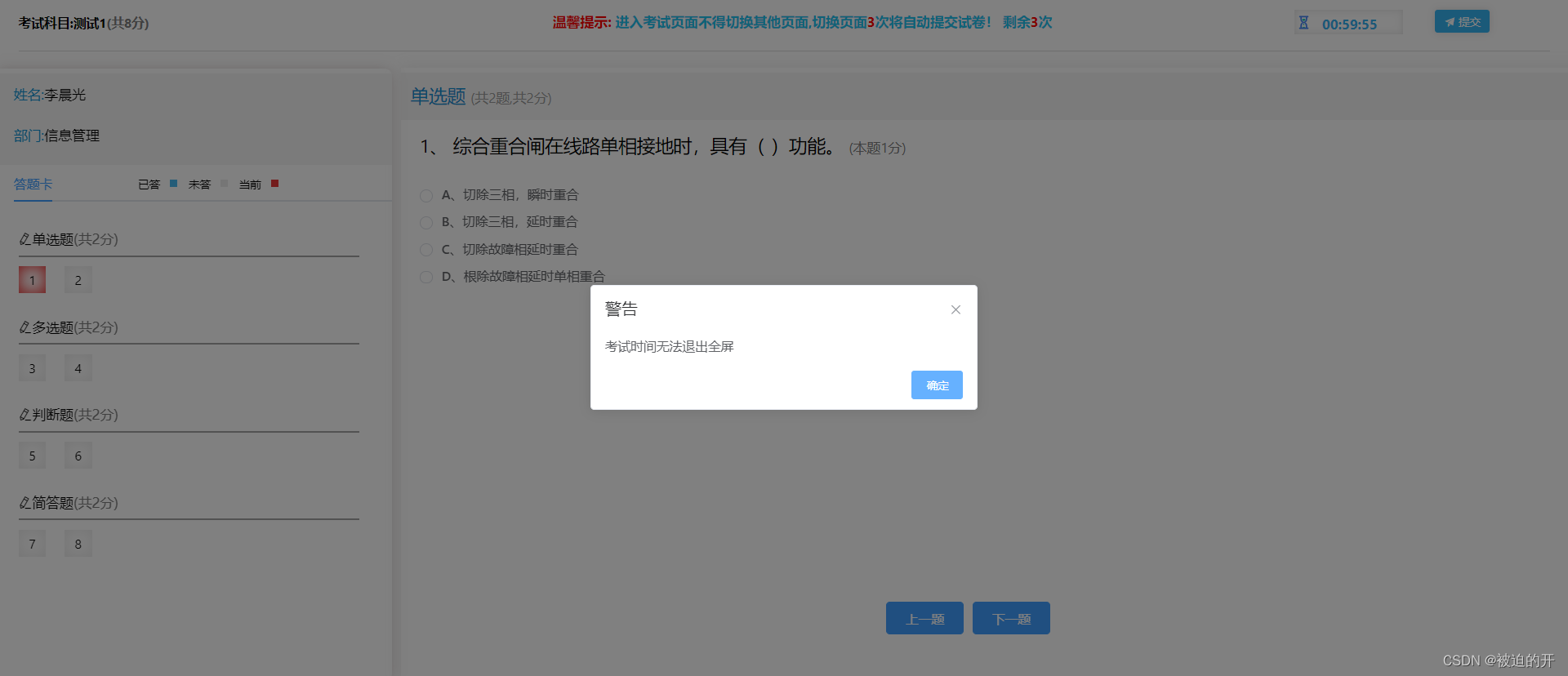Click the (本题1分) score note

877,148
